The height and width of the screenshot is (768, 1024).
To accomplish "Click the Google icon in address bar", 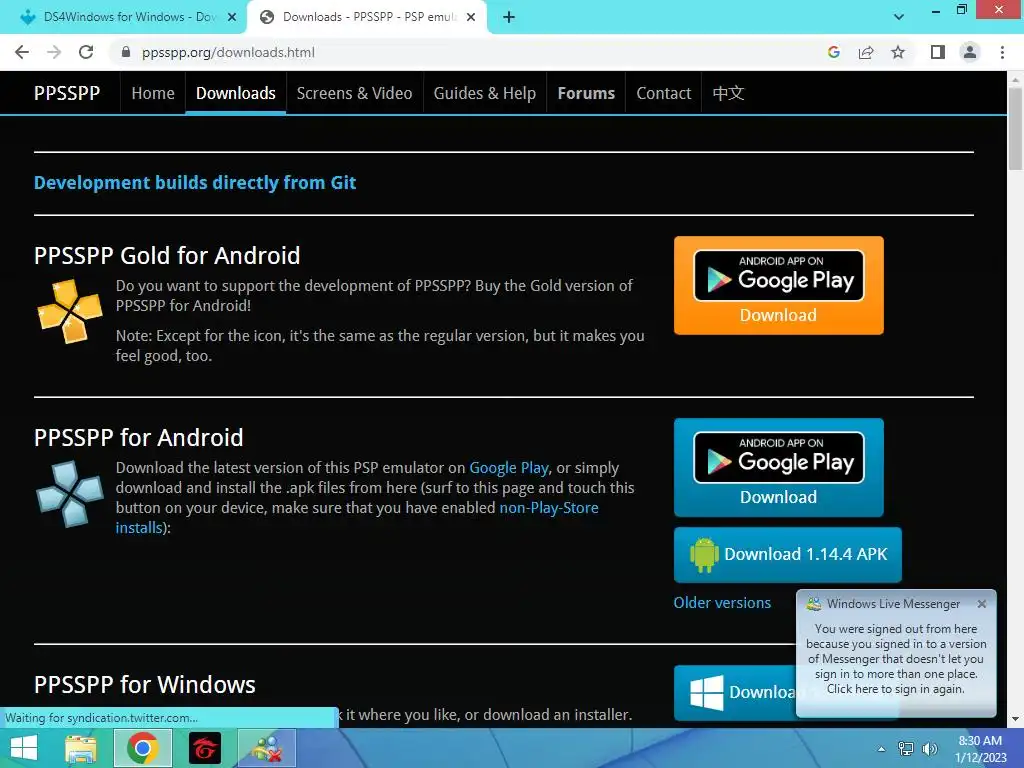I will point(833,52).
